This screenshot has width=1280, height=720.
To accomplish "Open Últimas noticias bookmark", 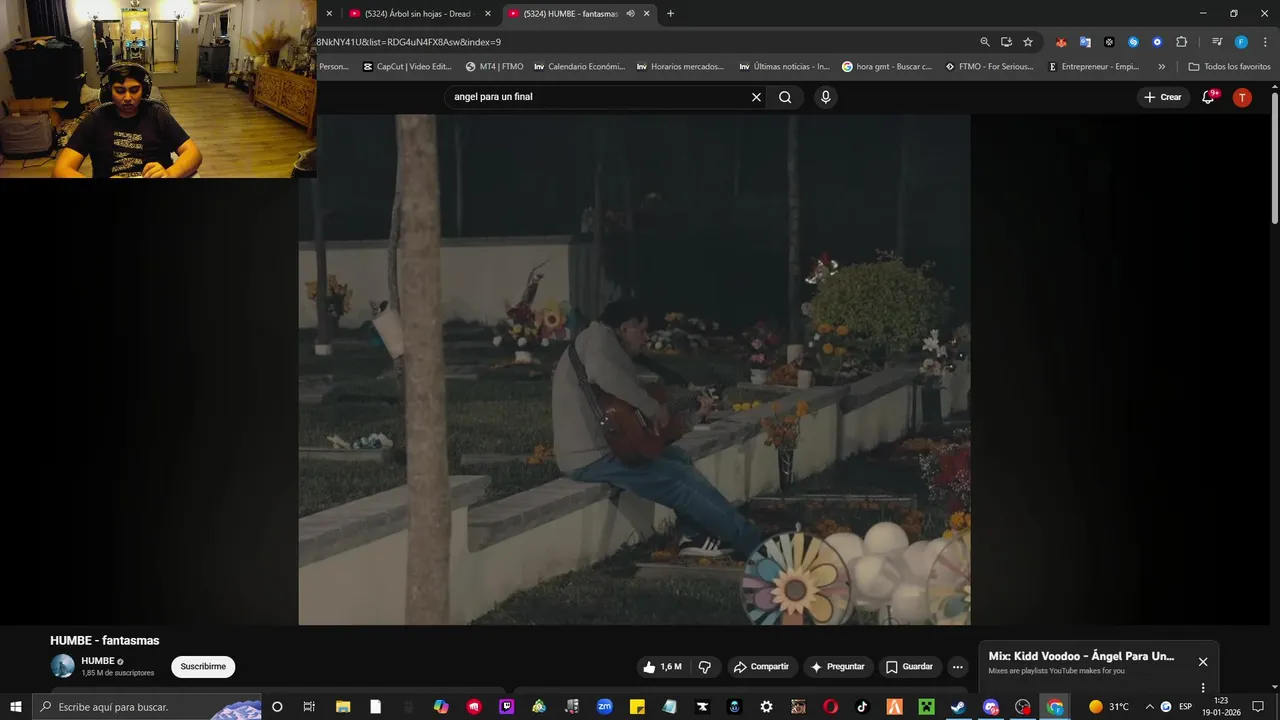I will tap(784, 67).
